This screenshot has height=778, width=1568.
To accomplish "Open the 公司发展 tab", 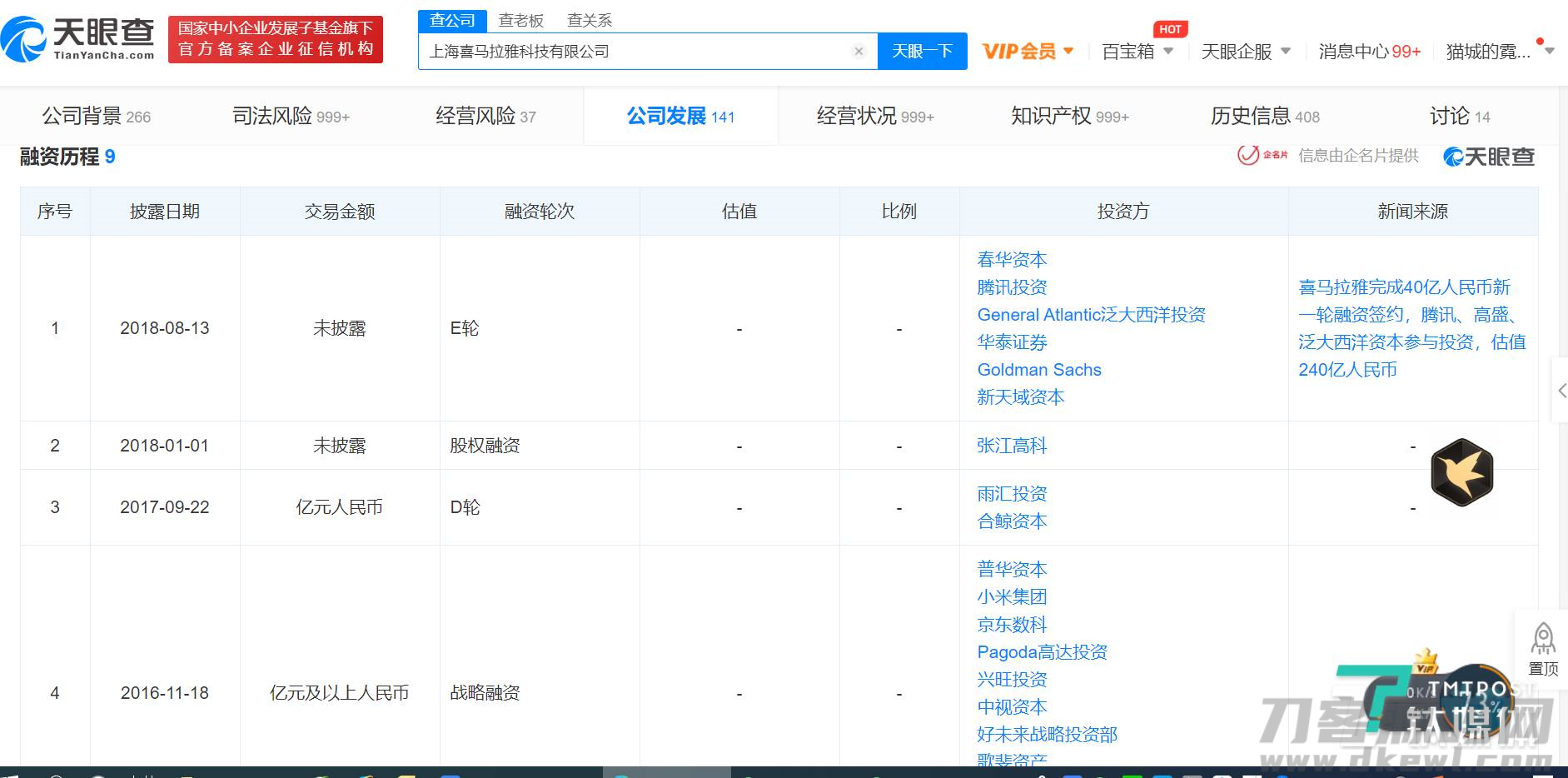I will coord(680,116).
